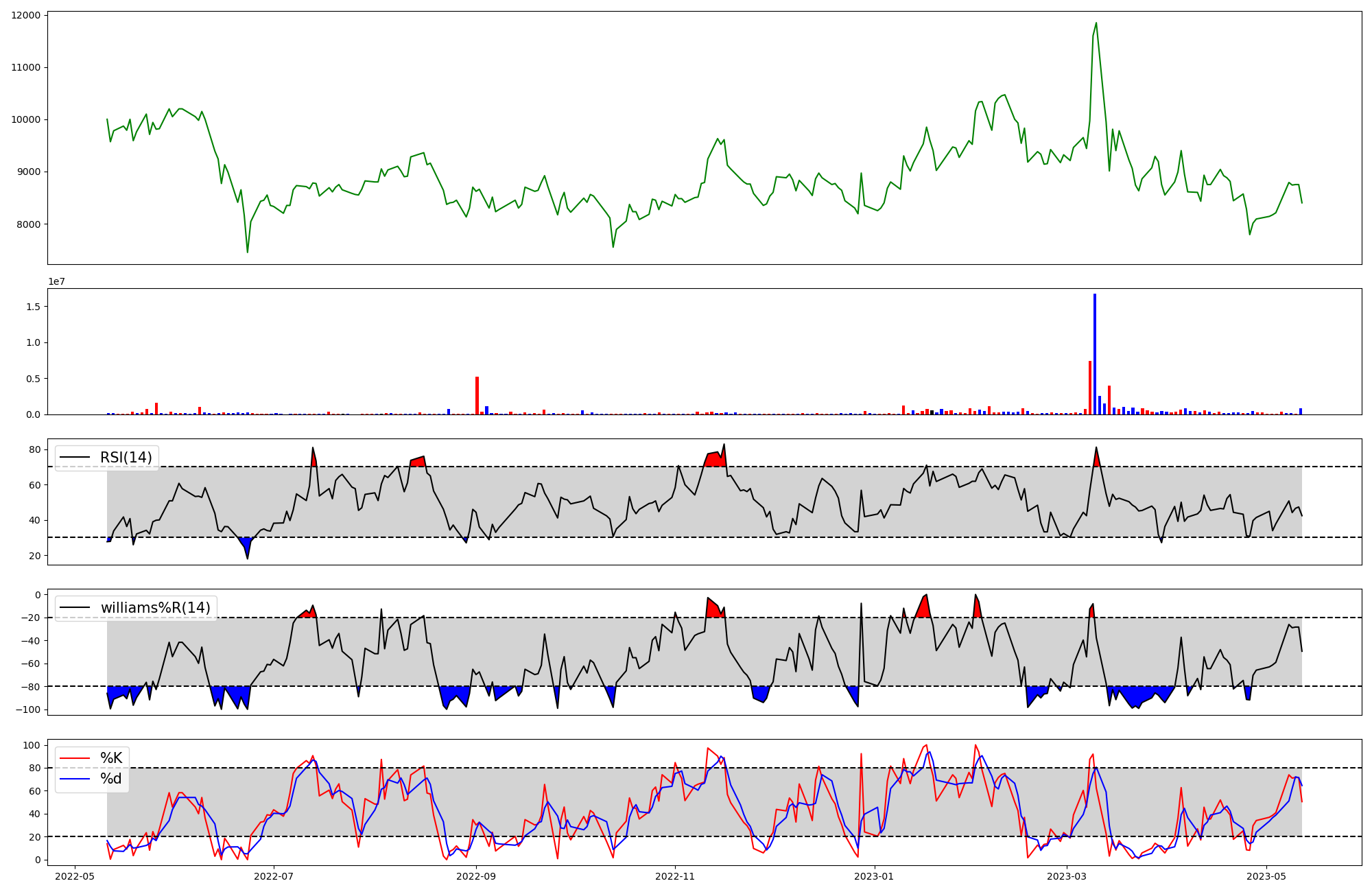Click the price chart's highest green peak
1372x892 pixels.
(x=1096, y=24)
